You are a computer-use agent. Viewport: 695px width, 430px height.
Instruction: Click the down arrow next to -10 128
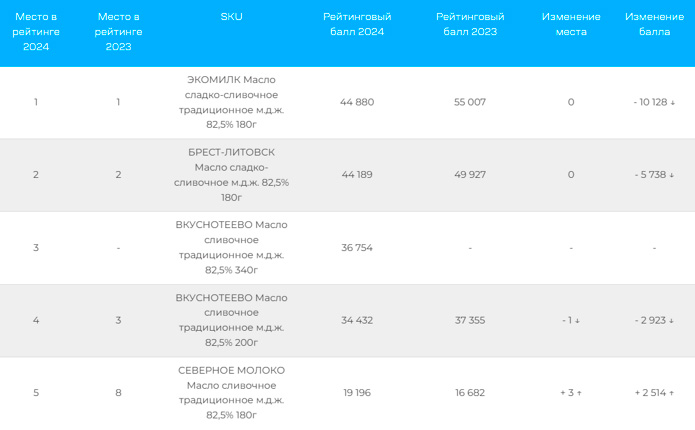pyautogui.click(x=672, y=103)
